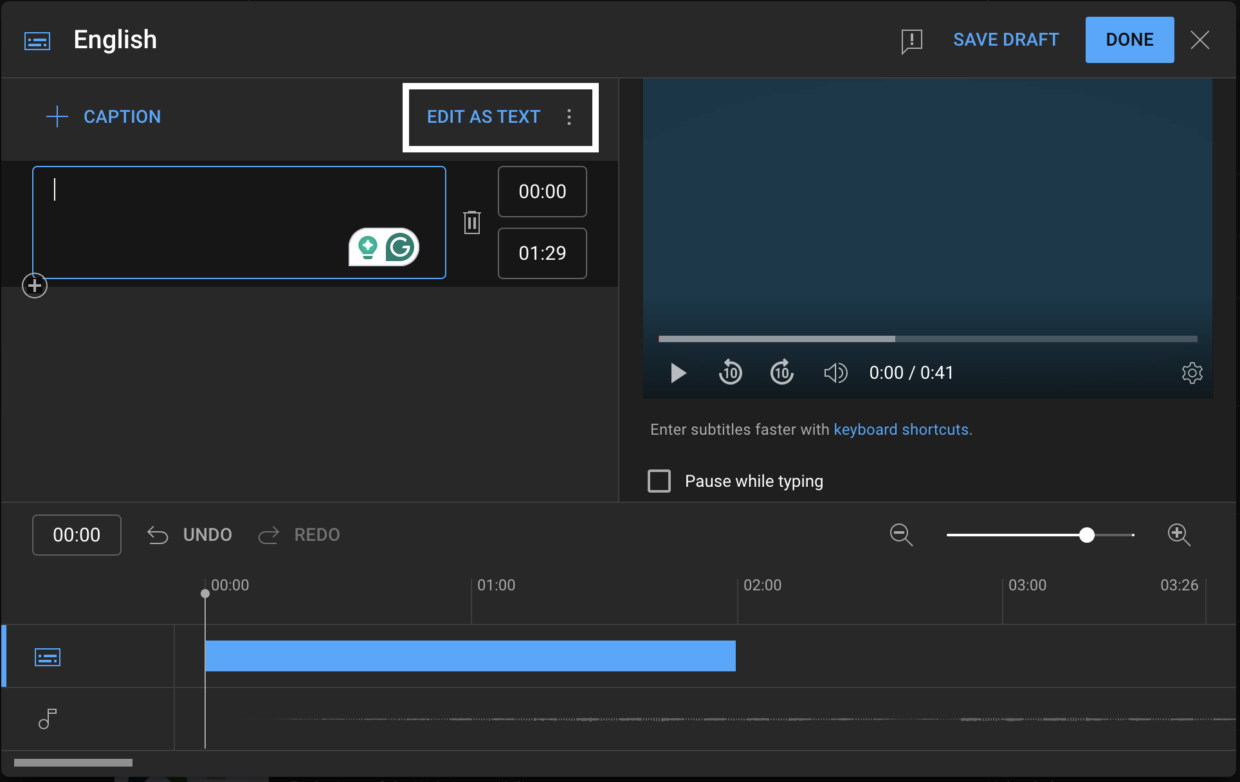Delete the caption using the trash icon
The width and height of the screenshot is (1240, 782).
pyautogui.click(x=471, y=222)
